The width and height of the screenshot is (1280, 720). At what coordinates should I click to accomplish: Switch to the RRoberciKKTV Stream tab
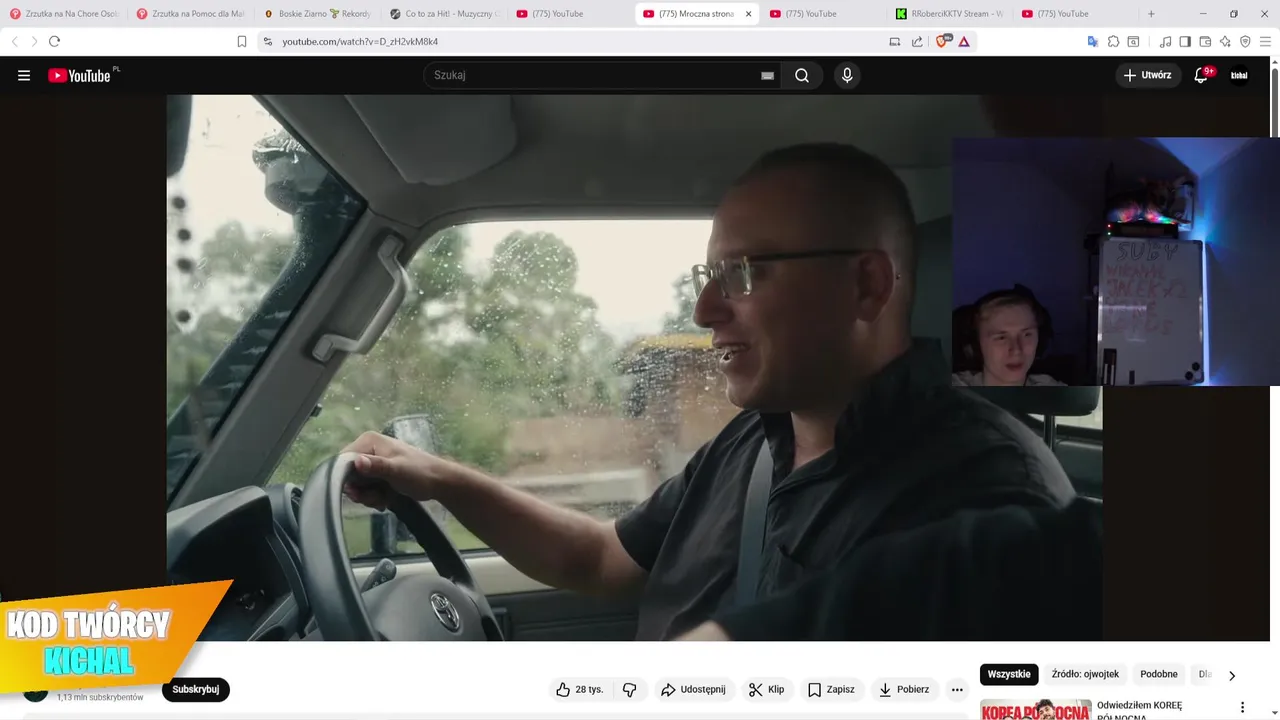[x=950, y=14]
